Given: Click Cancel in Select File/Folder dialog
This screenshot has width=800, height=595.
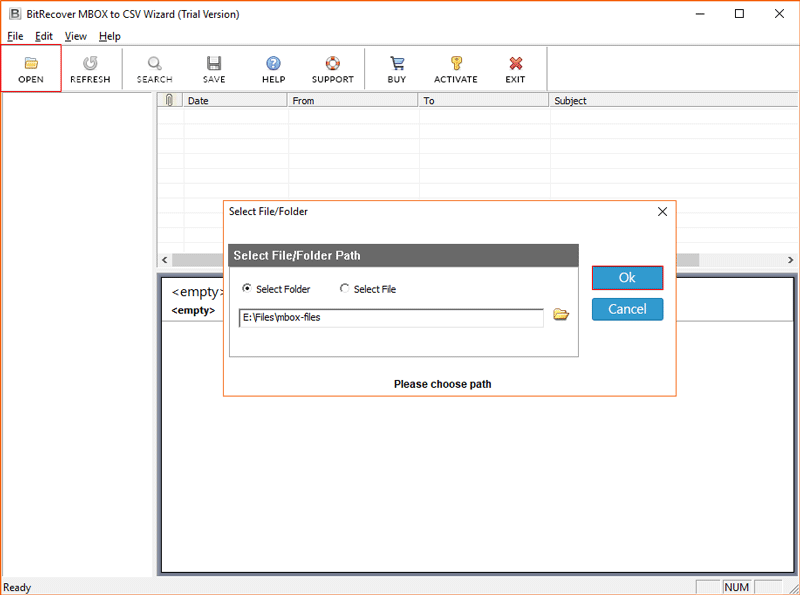Looking at the screenshot, I should (x=628, y=309).
